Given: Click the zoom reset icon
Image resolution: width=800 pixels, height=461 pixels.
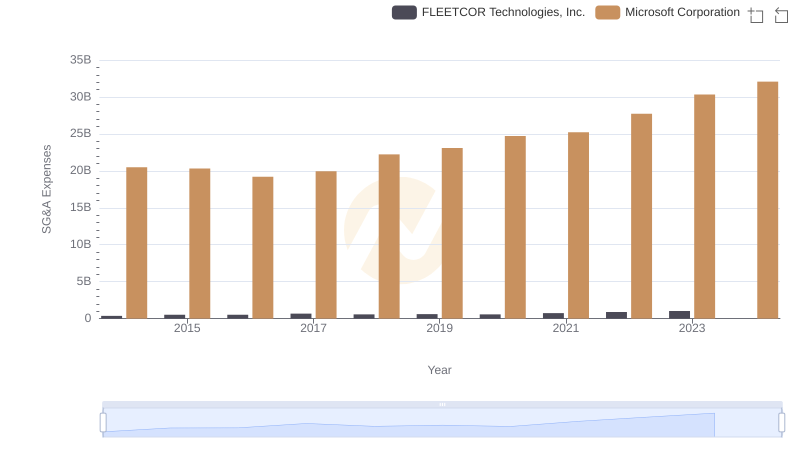Looking at the screenshot, I should pyautogui.click(x=781, y=15).
